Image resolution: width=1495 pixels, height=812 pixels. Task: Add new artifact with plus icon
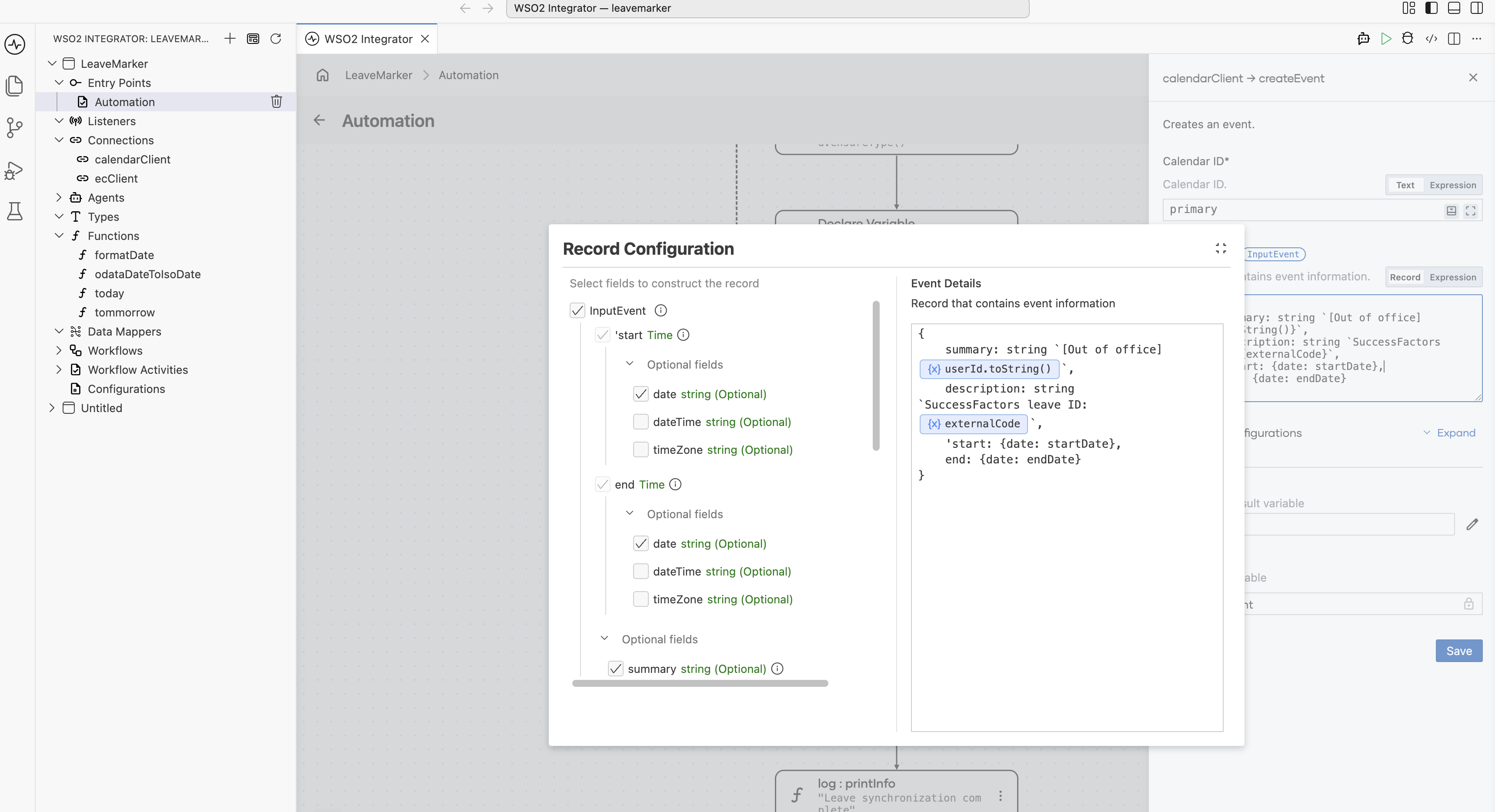coord(230,39)
